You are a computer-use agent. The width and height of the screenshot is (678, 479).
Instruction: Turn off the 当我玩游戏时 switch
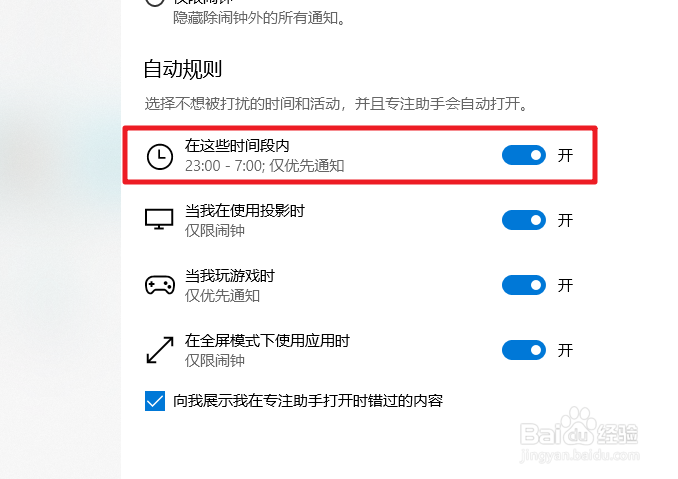coord(524,285)
